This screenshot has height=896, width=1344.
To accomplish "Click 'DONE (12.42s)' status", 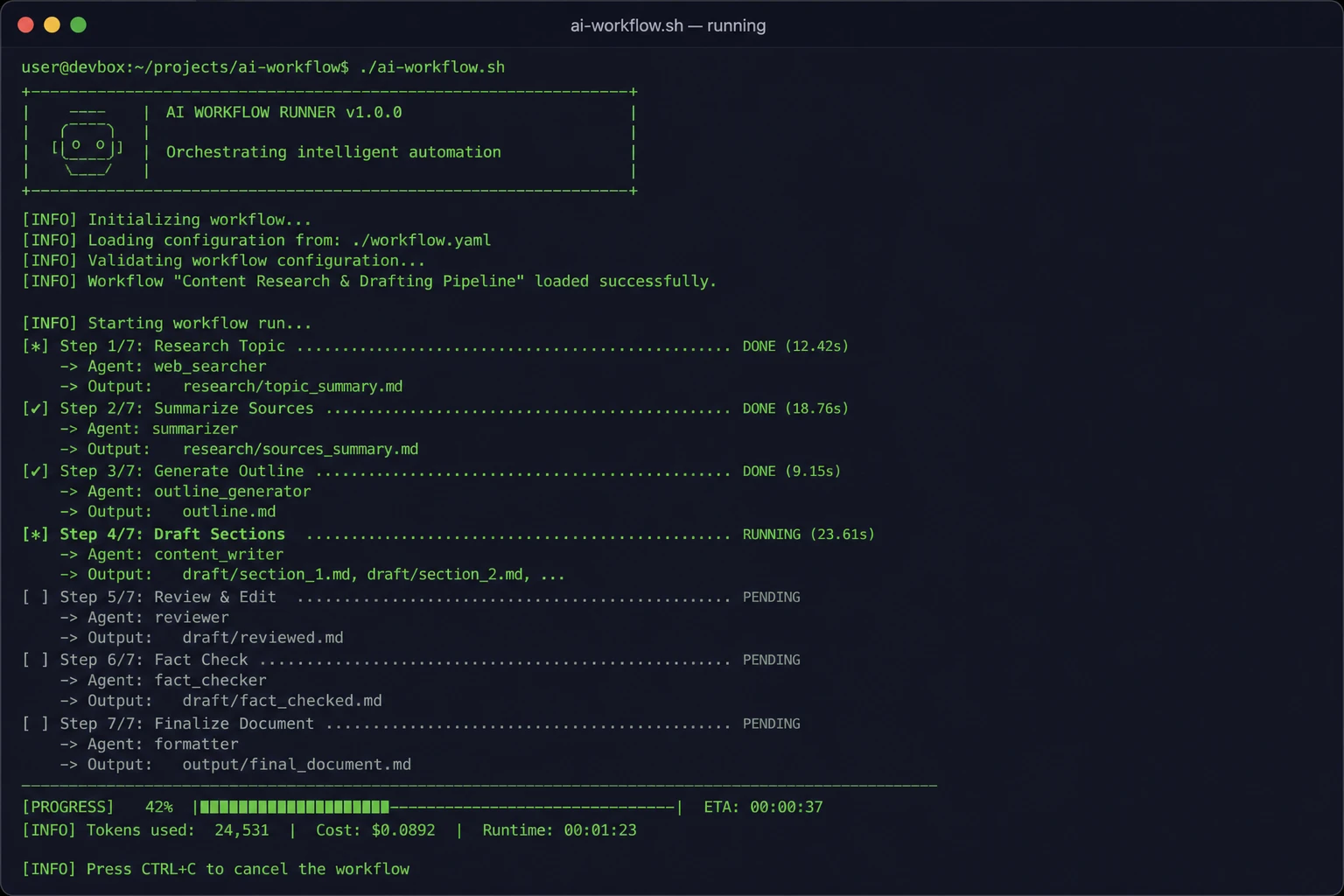I will pos(795,346).
